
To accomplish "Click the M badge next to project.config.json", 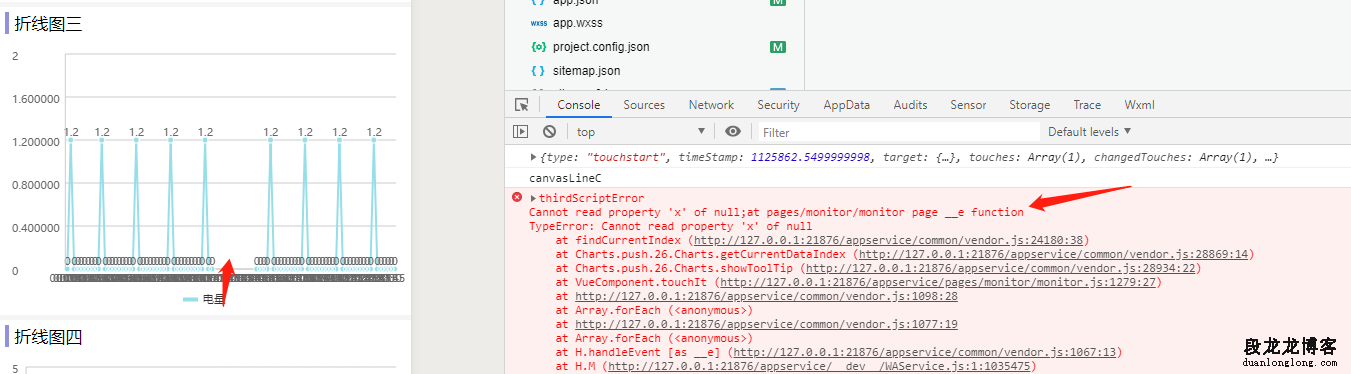I will (x=777, y=47).
